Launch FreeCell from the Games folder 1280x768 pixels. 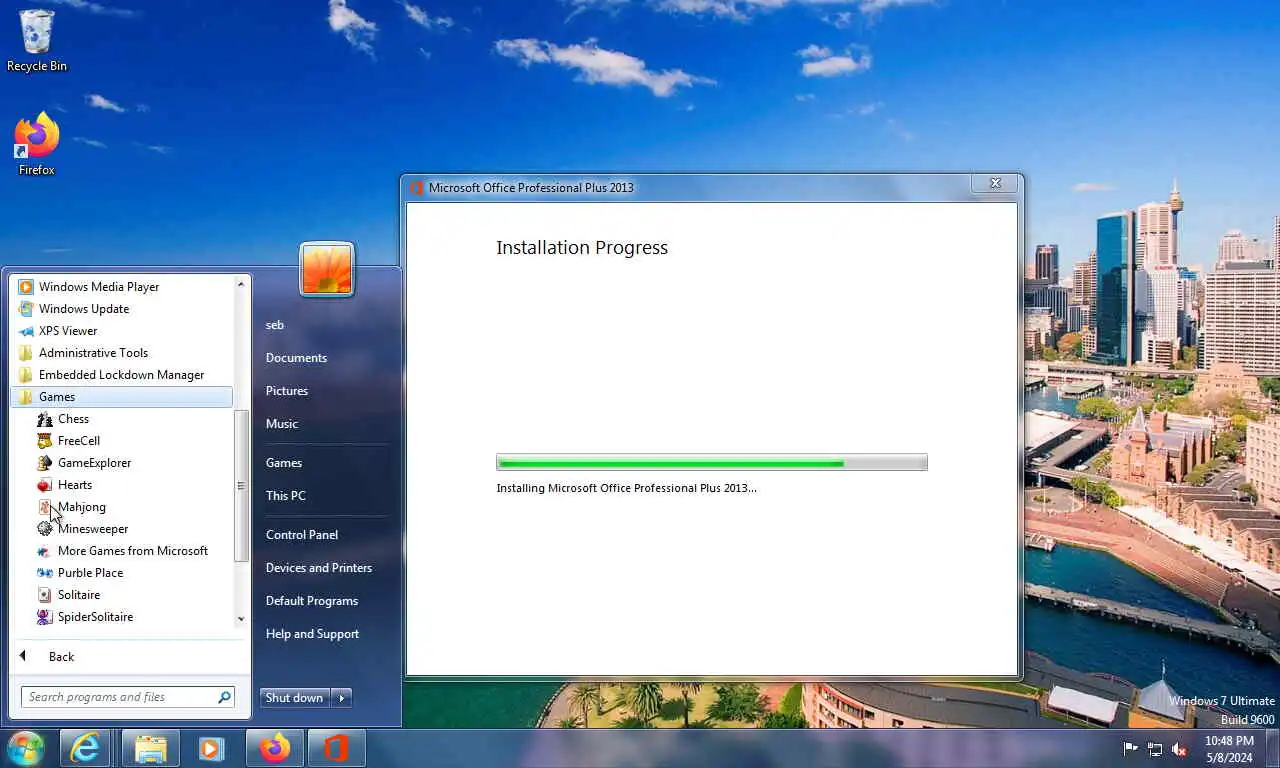point(78,441)
